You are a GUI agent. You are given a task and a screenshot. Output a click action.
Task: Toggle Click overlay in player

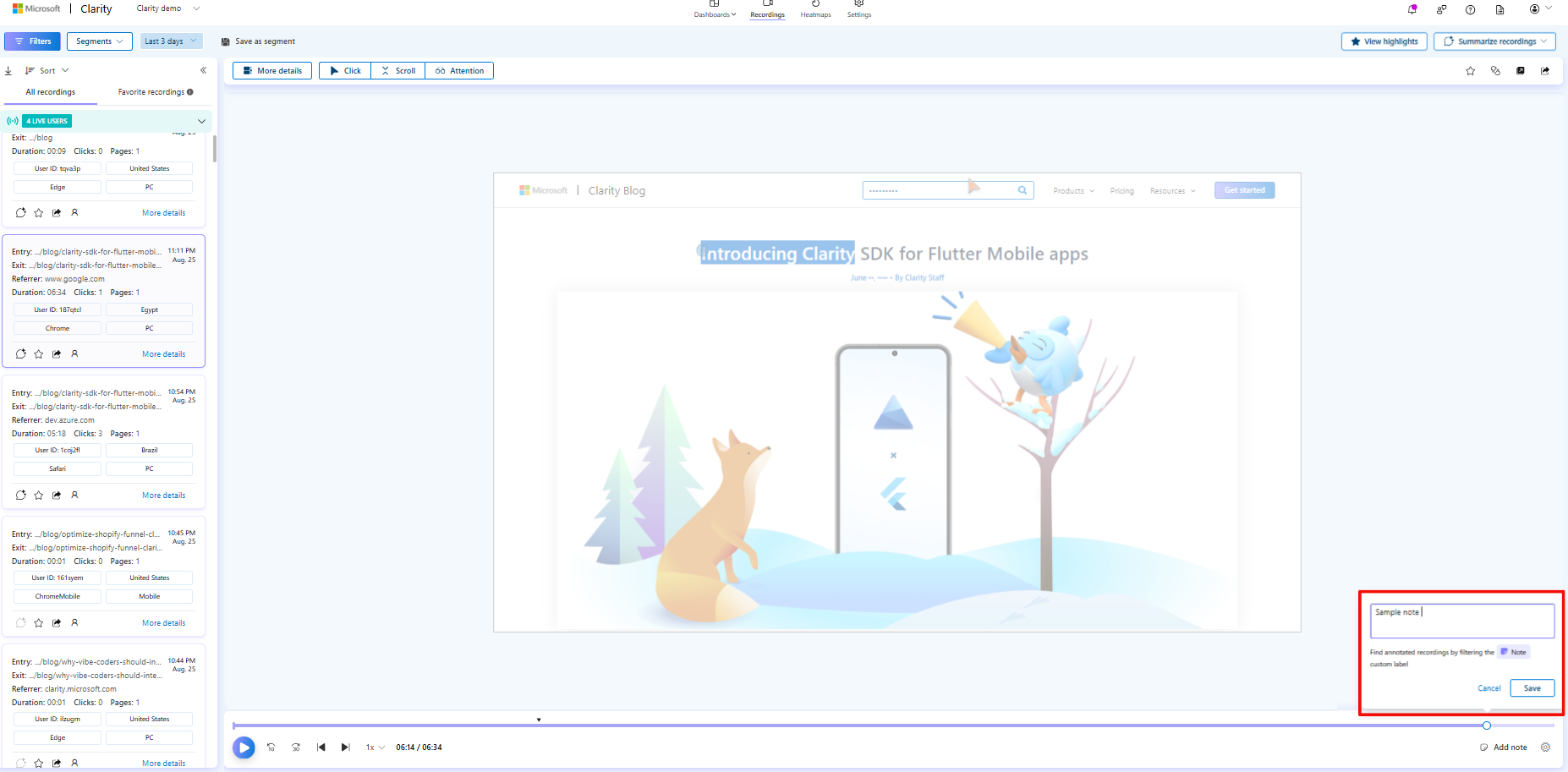pyautogui.click(x=346, y=71)
